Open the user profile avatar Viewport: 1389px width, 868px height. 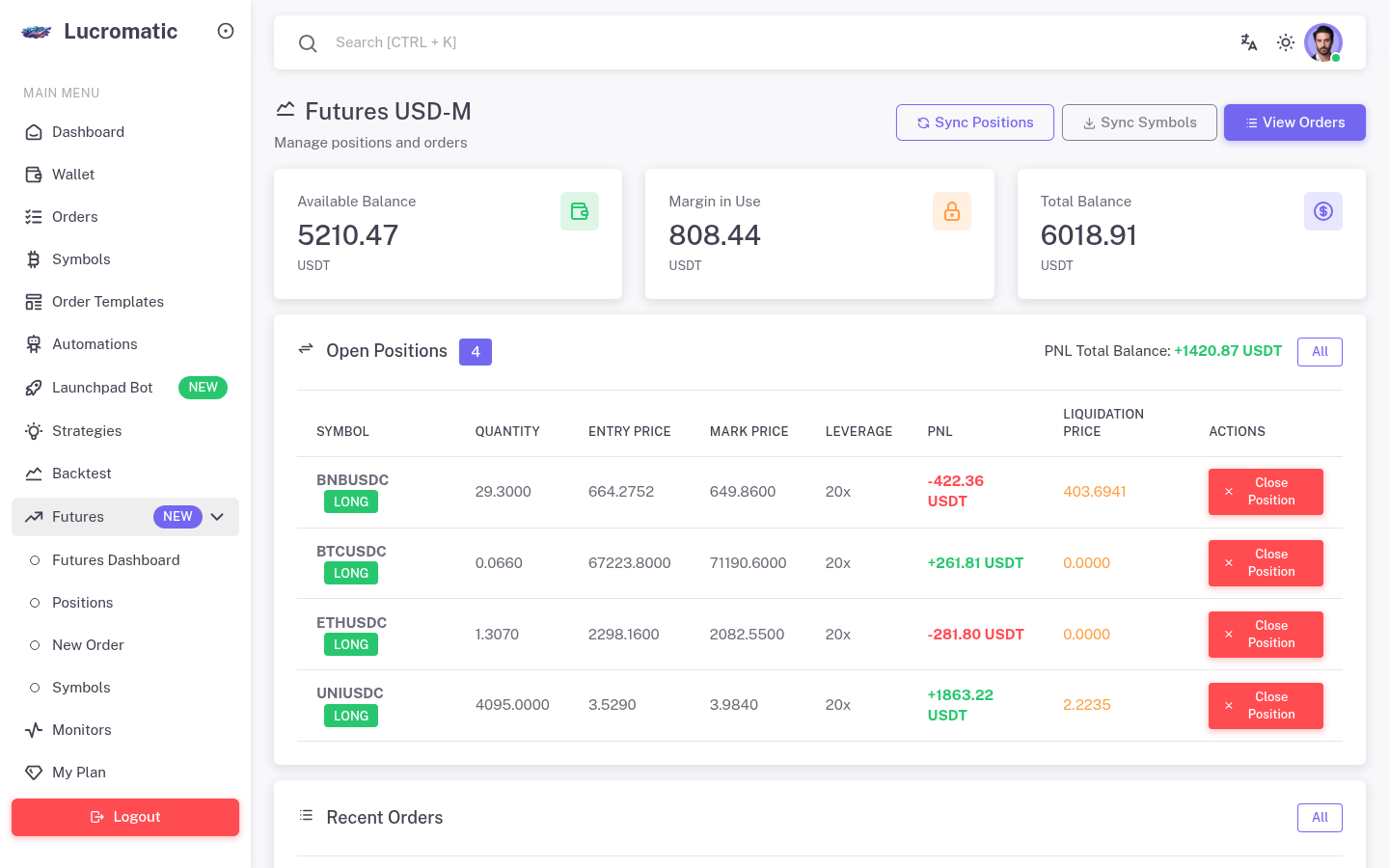(1322, 42)
